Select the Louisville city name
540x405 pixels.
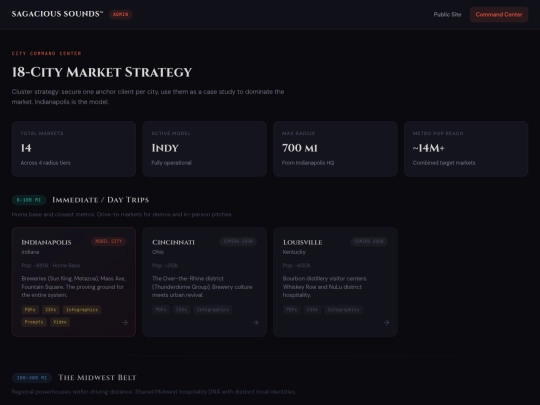coord(302,242)
